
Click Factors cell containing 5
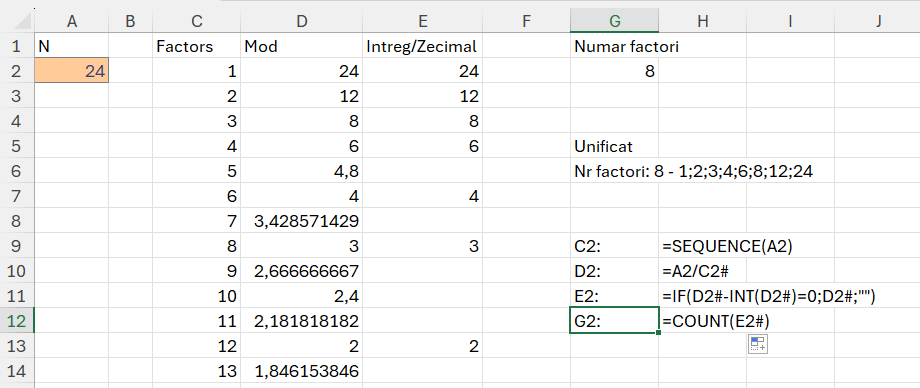tap(197, 171)
